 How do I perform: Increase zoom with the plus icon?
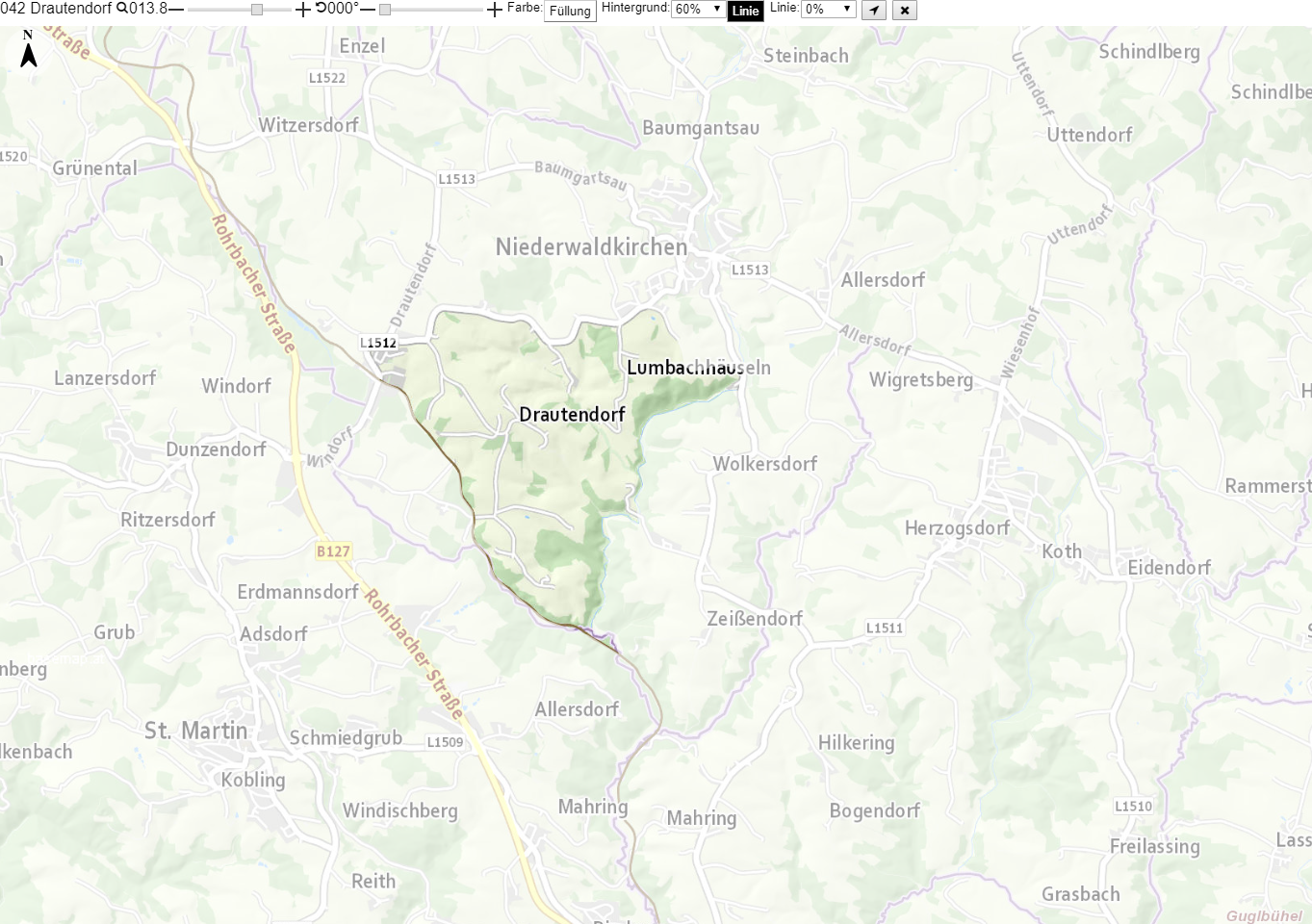click(303, 10)
